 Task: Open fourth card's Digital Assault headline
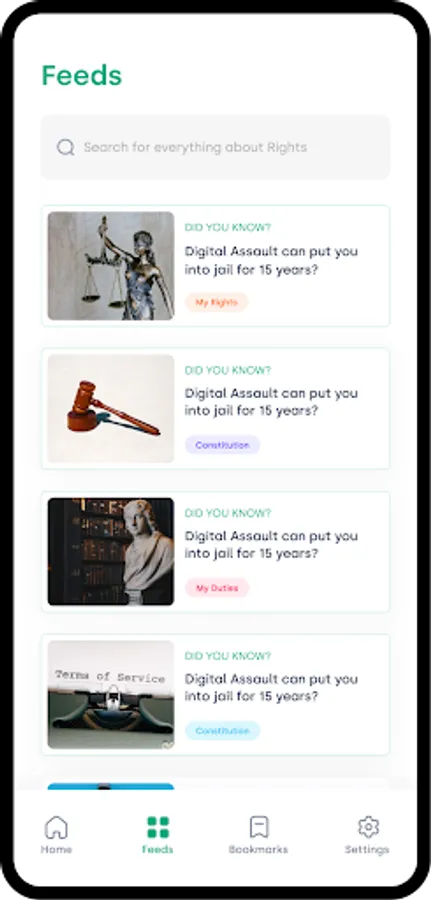click(271, 688)
